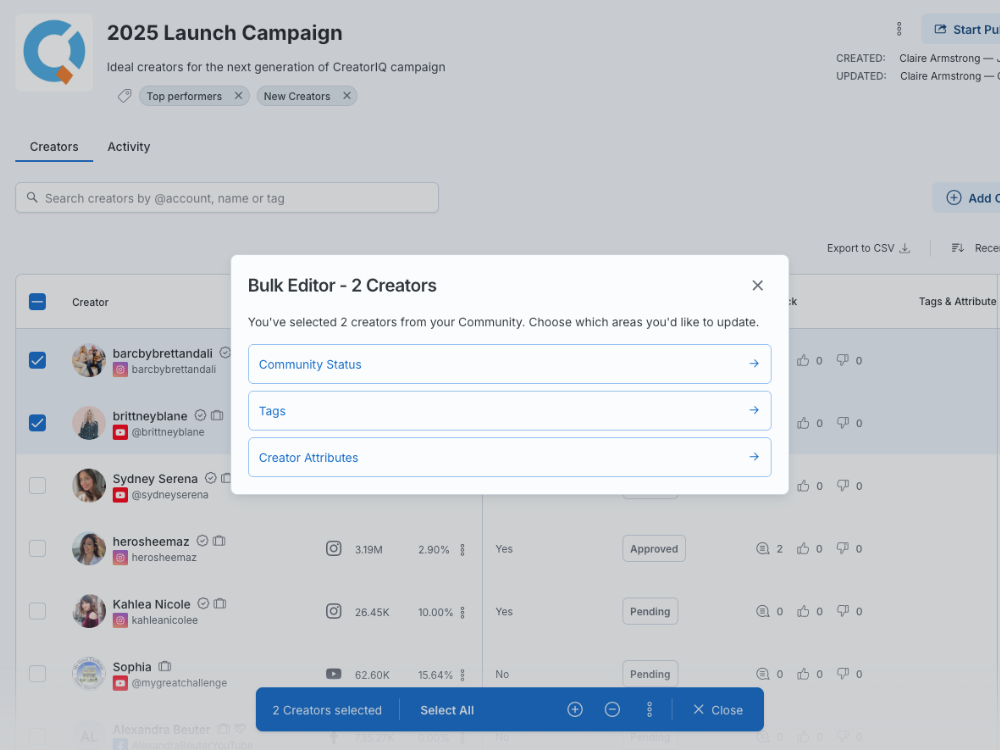Screen dimensions: 1000x750
Task: Check the herosheemaz creator checkbox
Action: (37, 548)
